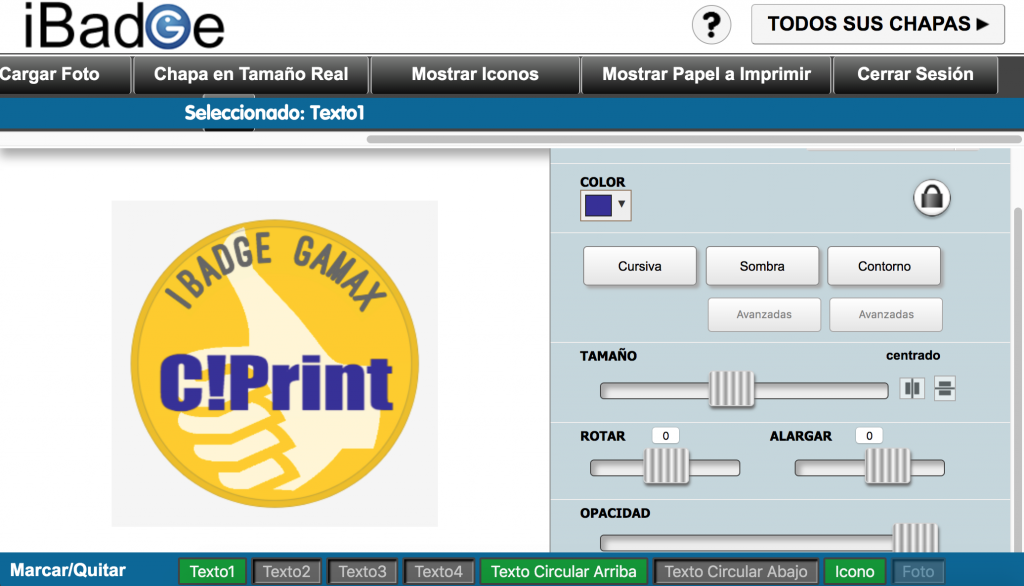Screen dimensions: 1024x586
Task: Enable Contorno outline effect
Action: 884,266
